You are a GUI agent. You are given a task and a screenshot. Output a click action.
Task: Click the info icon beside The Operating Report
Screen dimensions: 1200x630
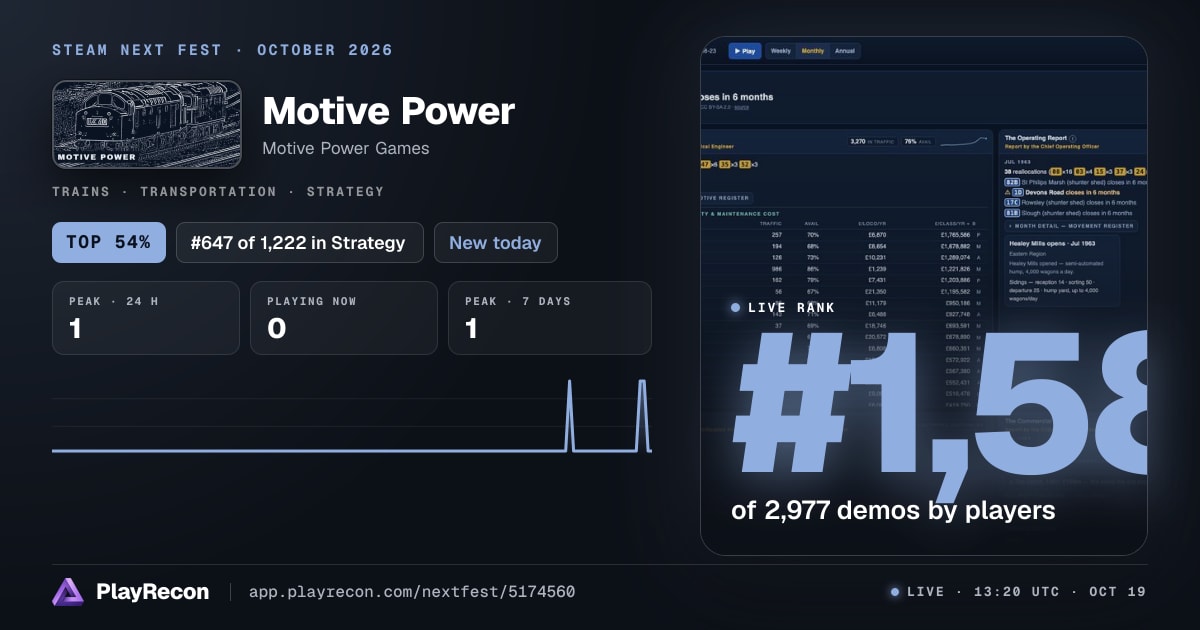tap(1073, 138)
